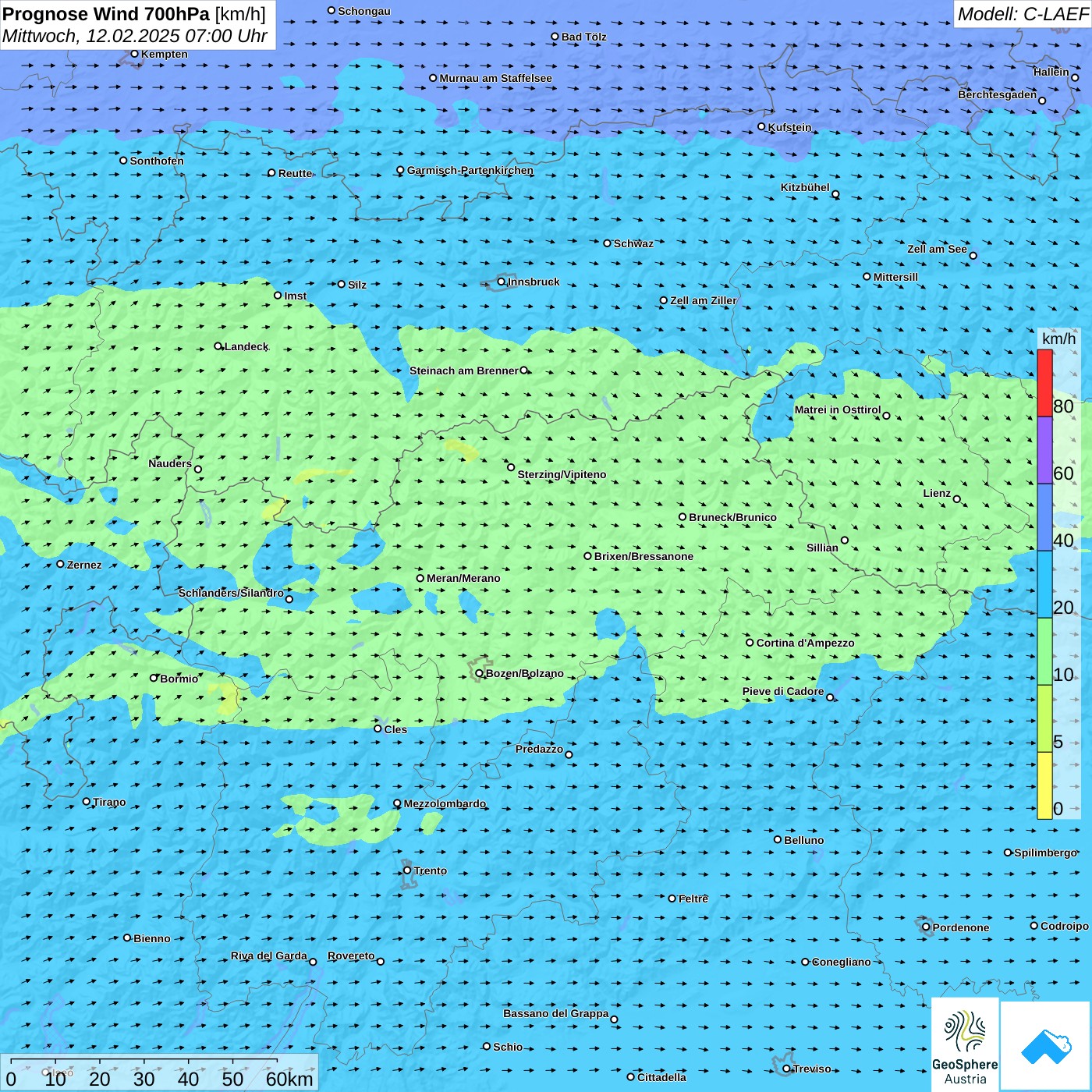Click the forecast date 'Mittwoch, 12.02.2025 07:00 Uhr'
Image resolution: width=1092 pixels, height=1092 pixels.
[x=134, y=37]
